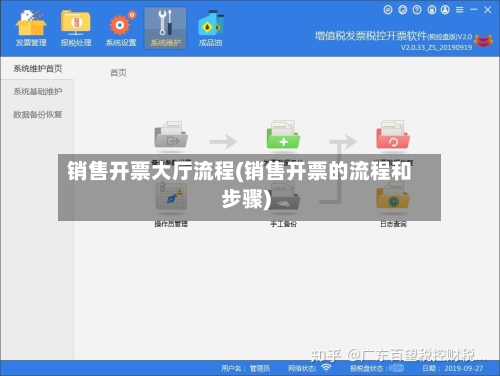
Task: Click the lock icon in title bar
Action: 432,10
